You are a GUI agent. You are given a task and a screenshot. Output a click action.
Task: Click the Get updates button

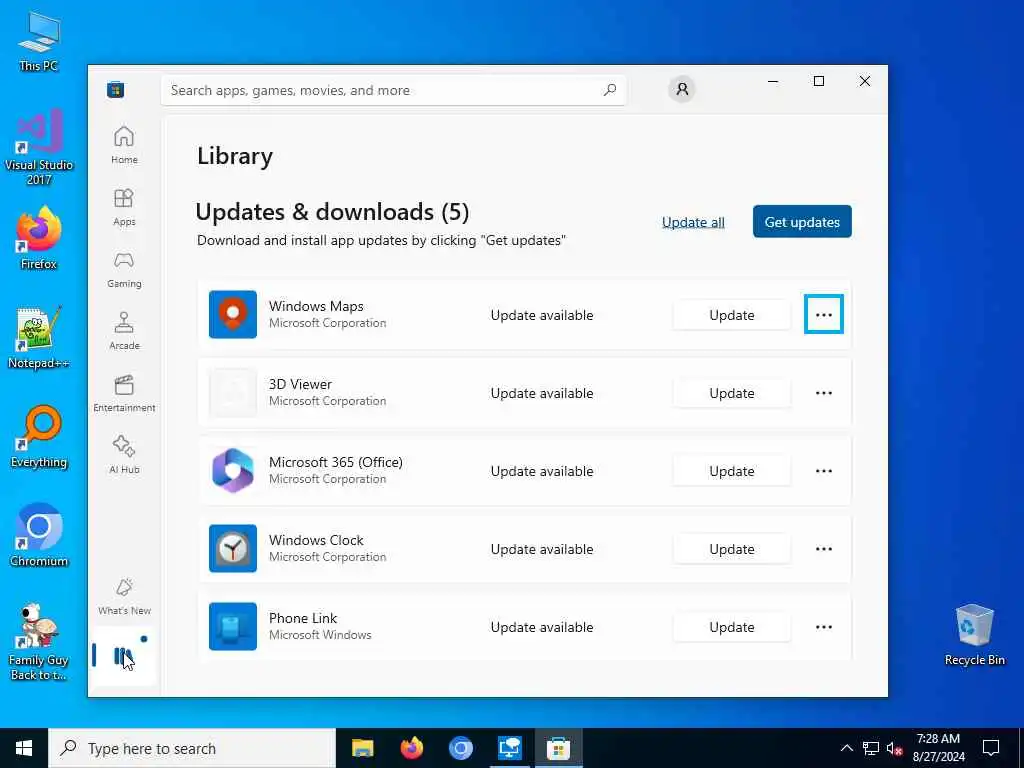click(802, 221)
